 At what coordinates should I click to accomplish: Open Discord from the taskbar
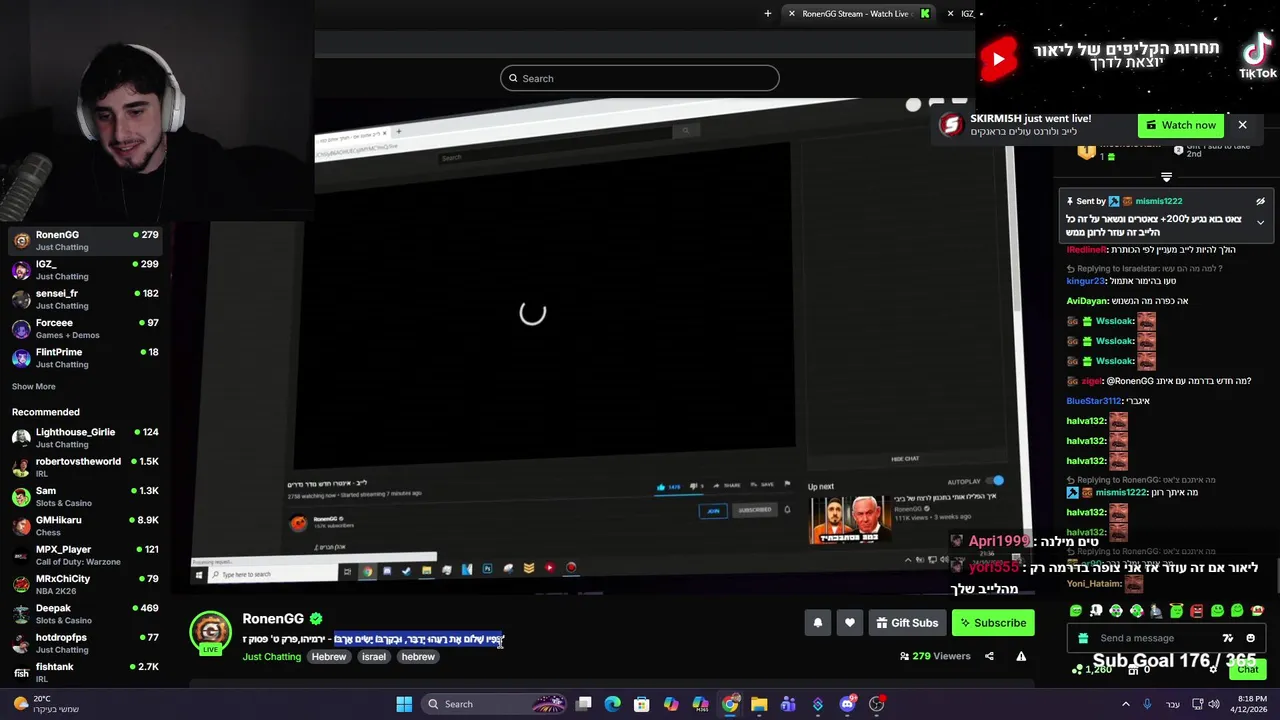(847, 704)
